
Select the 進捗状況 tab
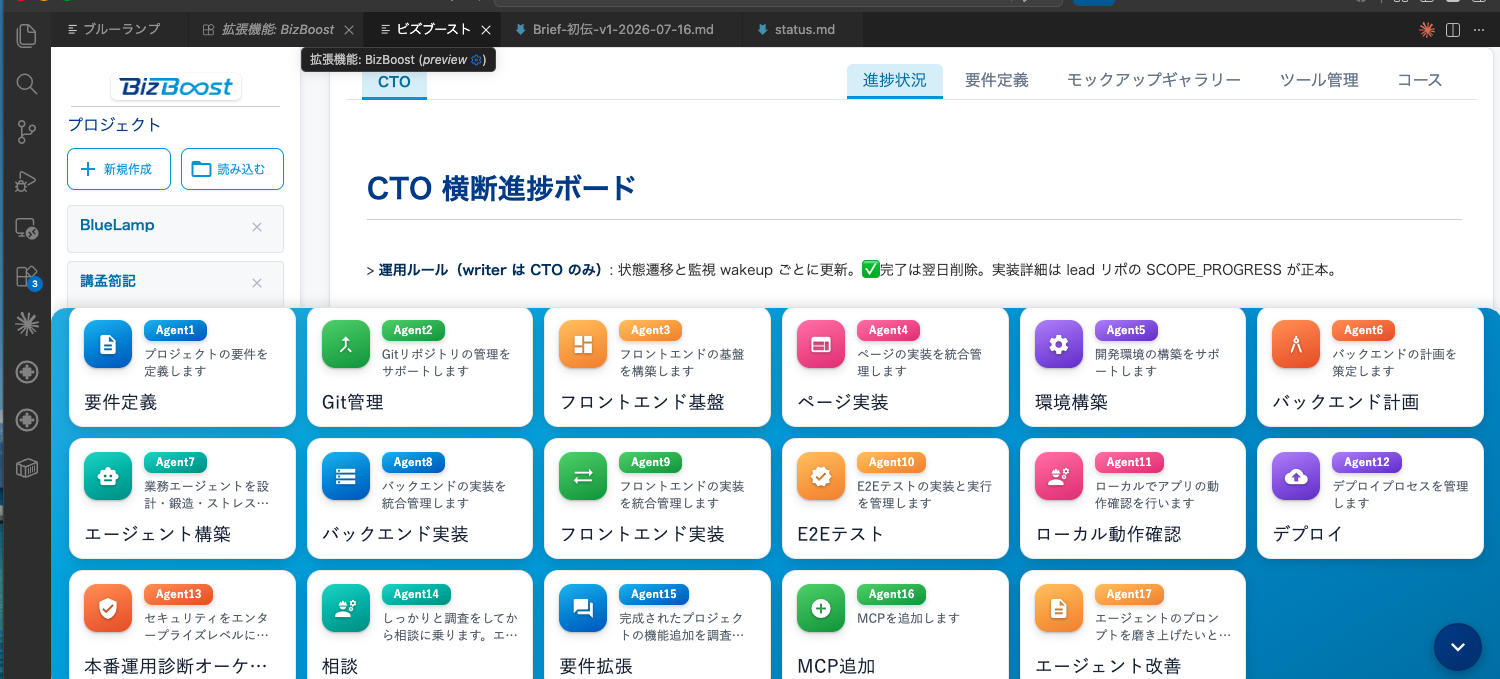click(x=895, y=80)
